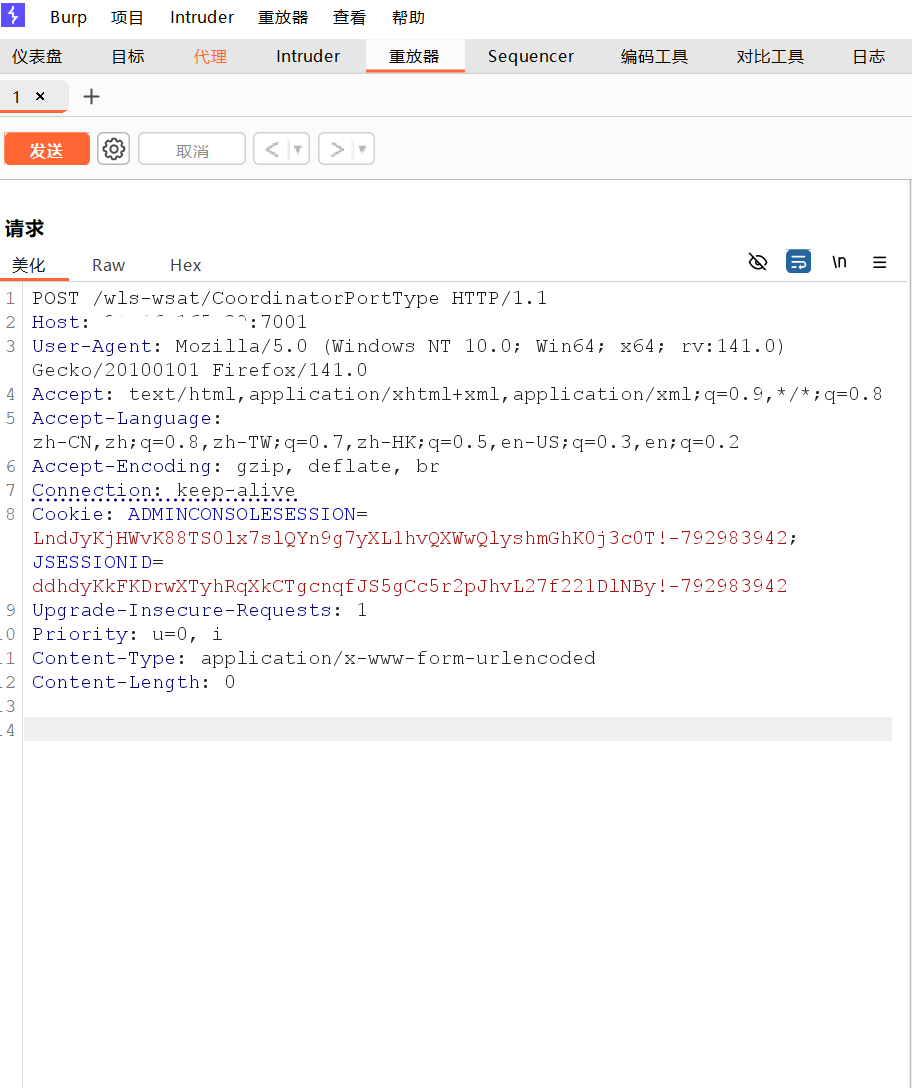This screenshot has height=1088, width=912.
Task: Toggle show newline \n characters
Action: (x=839, y=262)
